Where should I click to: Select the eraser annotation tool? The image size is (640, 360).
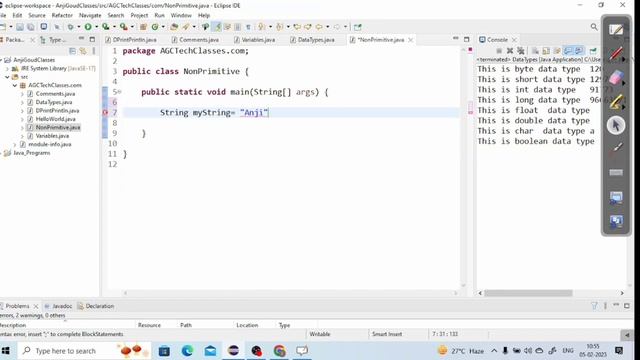click(616, 77)
